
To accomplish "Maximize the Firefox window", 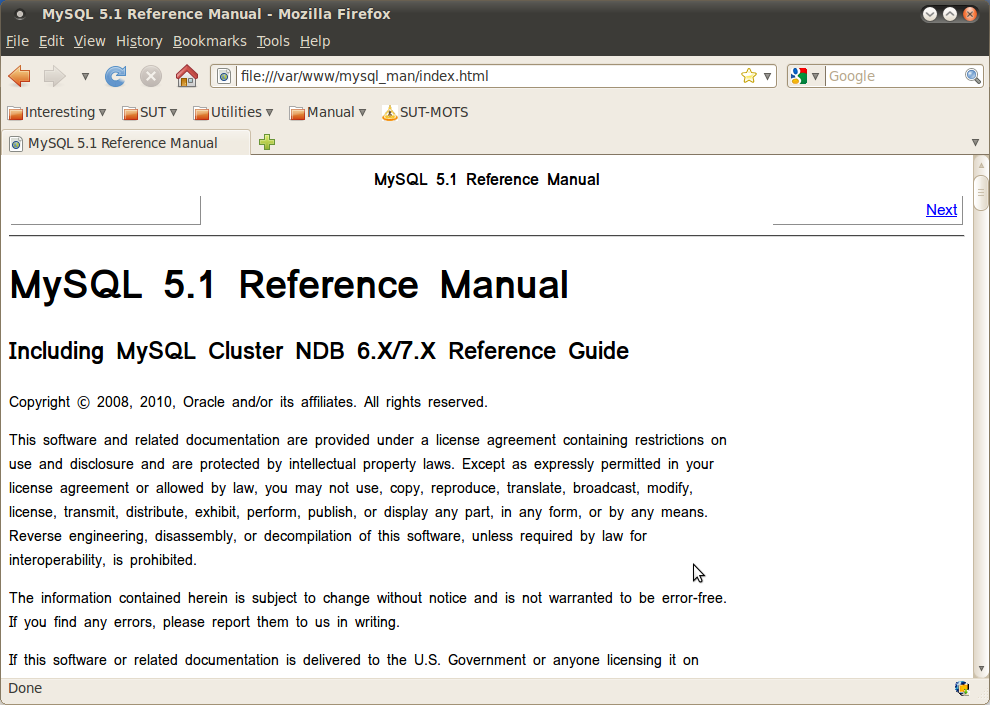I will 950,14.
